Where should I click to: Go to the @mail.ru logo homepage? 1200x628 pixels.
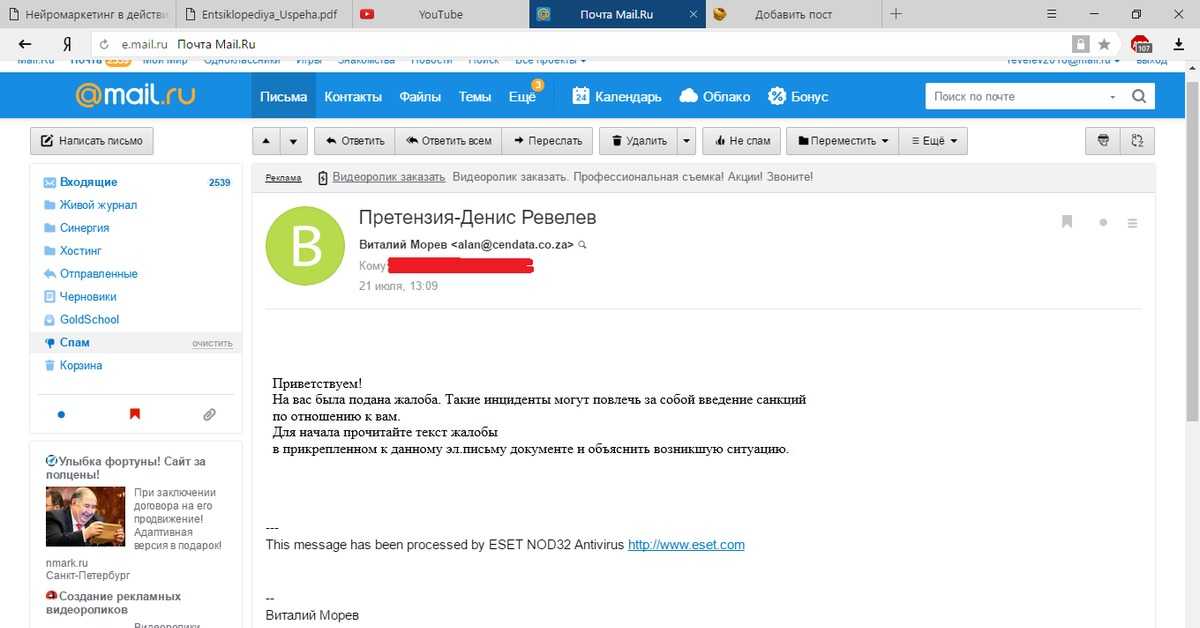(x=135, y=96)
